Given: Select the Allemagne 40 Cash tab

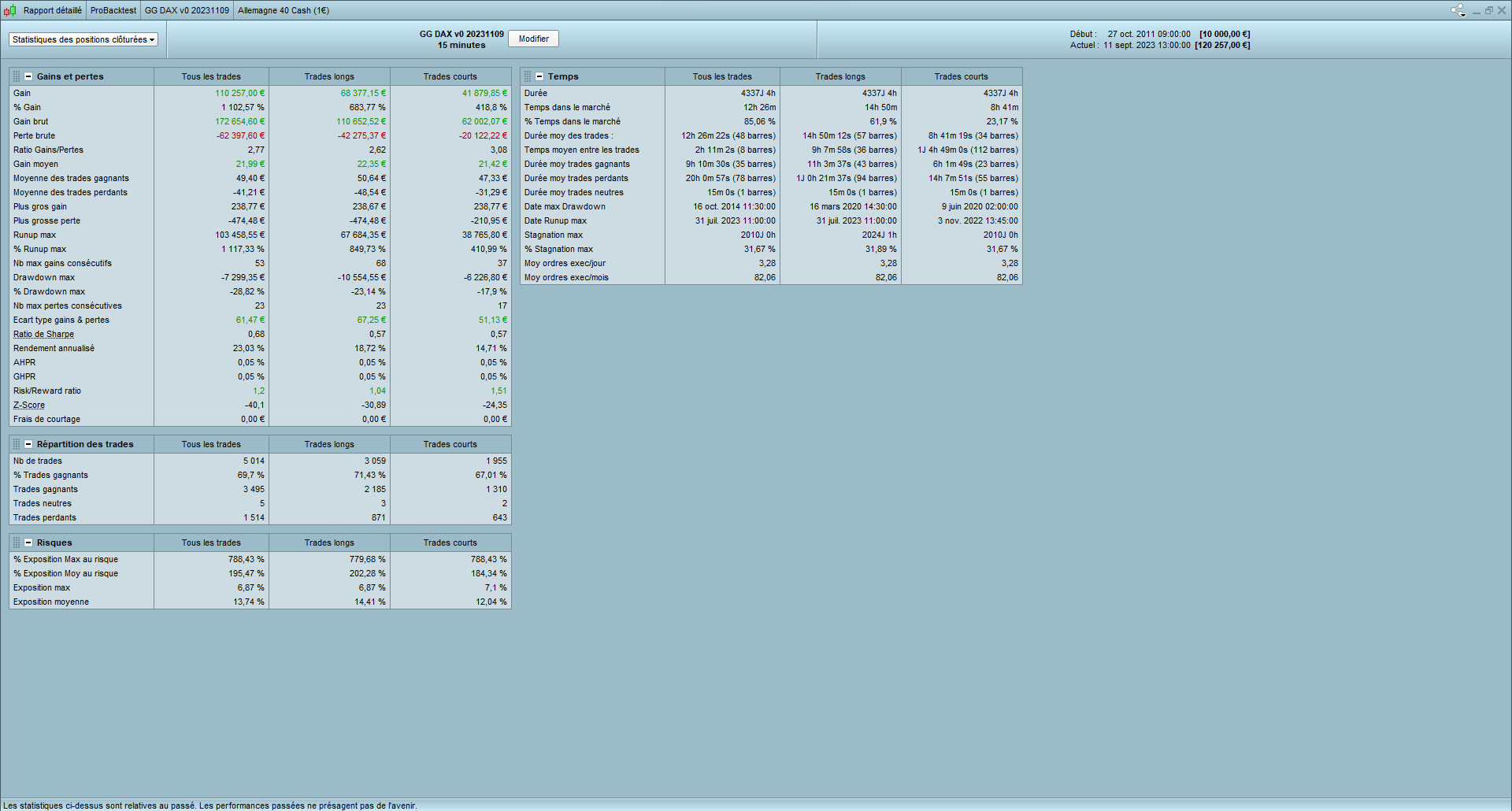Looking at the screenshot, I should [283, 10].
